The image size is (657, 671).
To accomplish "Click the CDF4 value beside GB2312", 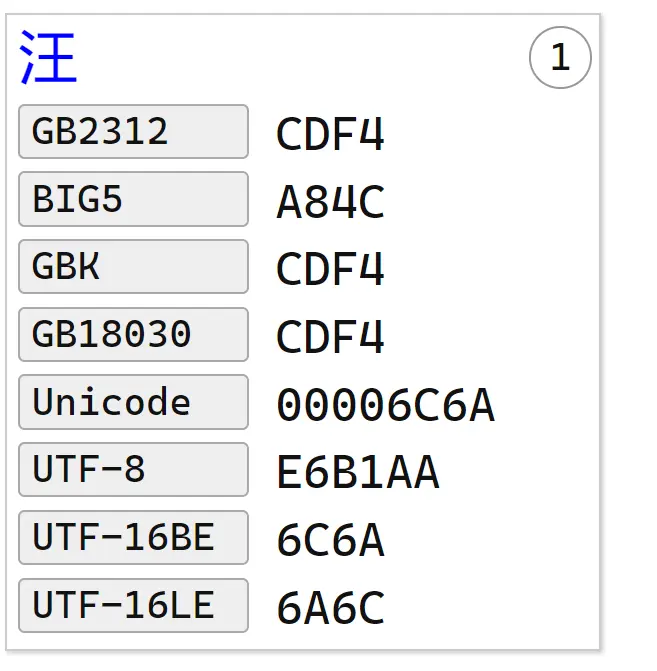I will point(330,135).
